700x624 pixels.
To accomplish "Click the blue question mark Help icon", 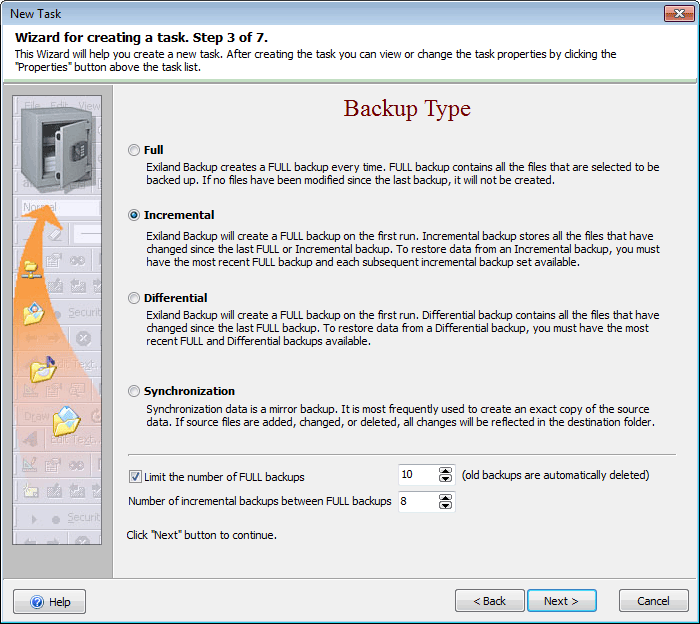I will click(x=37, y=602).
